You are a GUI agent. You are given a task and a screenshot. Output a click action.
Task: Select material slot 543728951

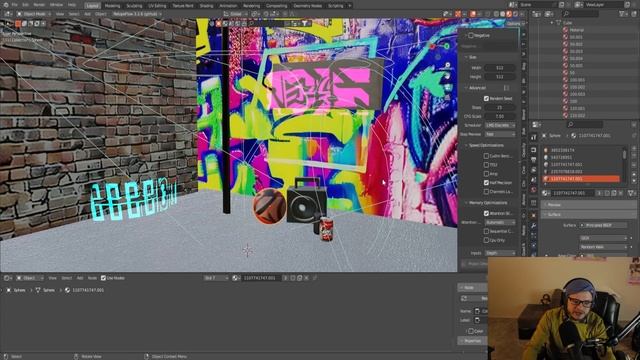(581, 157)
